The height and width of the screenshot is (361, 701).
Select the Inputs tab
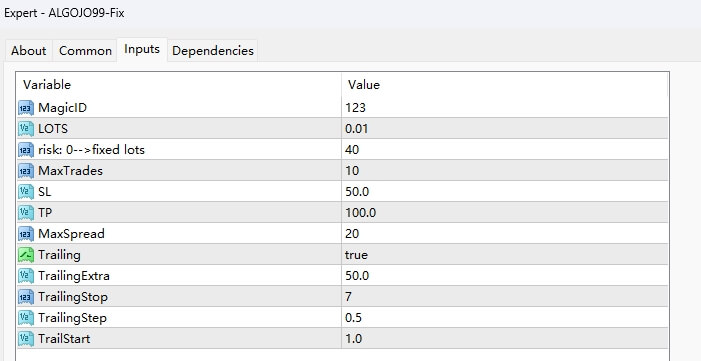coord(142,50)
